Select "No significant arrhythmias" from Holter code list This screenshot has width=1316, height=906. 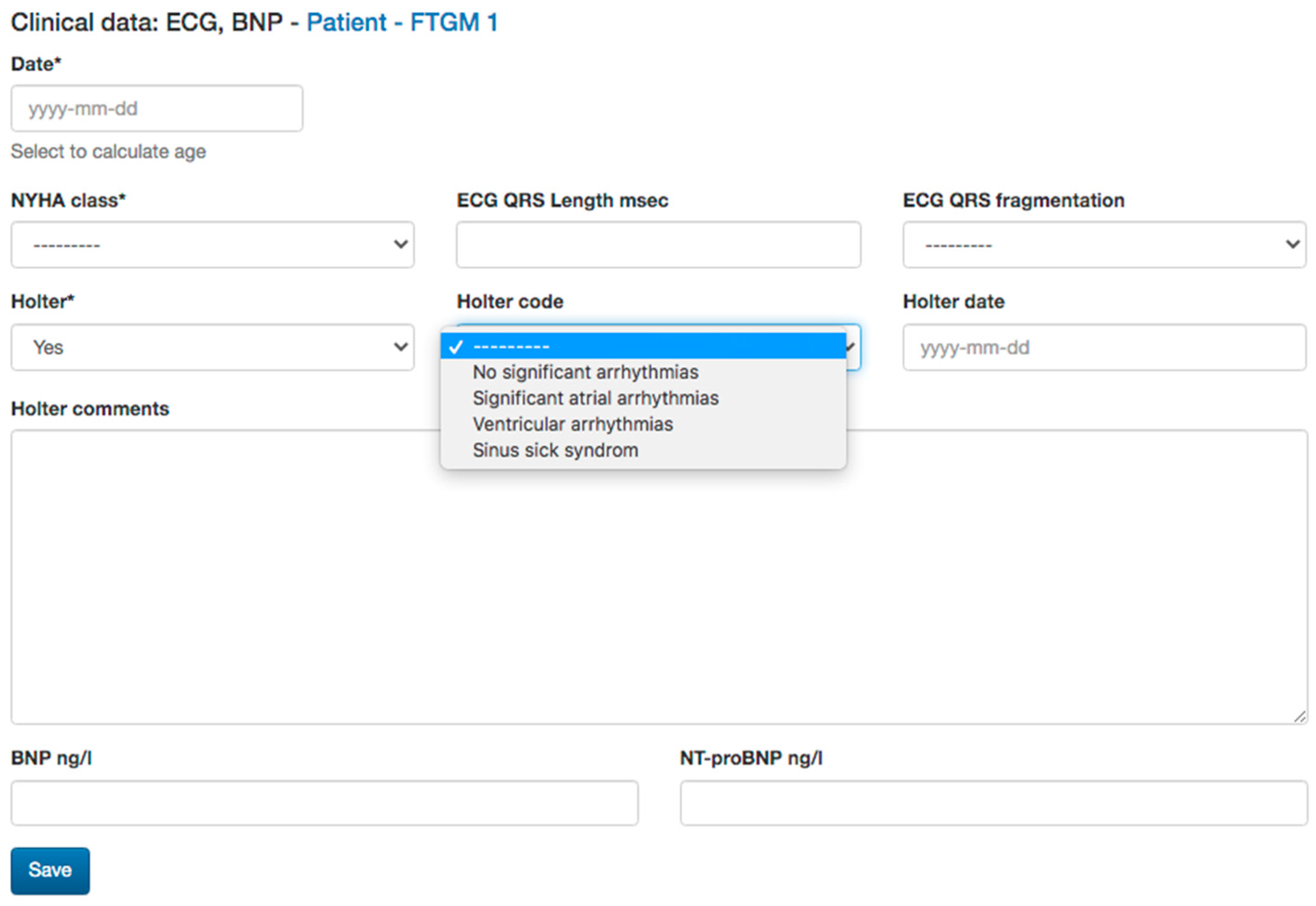tap(585, 372)
